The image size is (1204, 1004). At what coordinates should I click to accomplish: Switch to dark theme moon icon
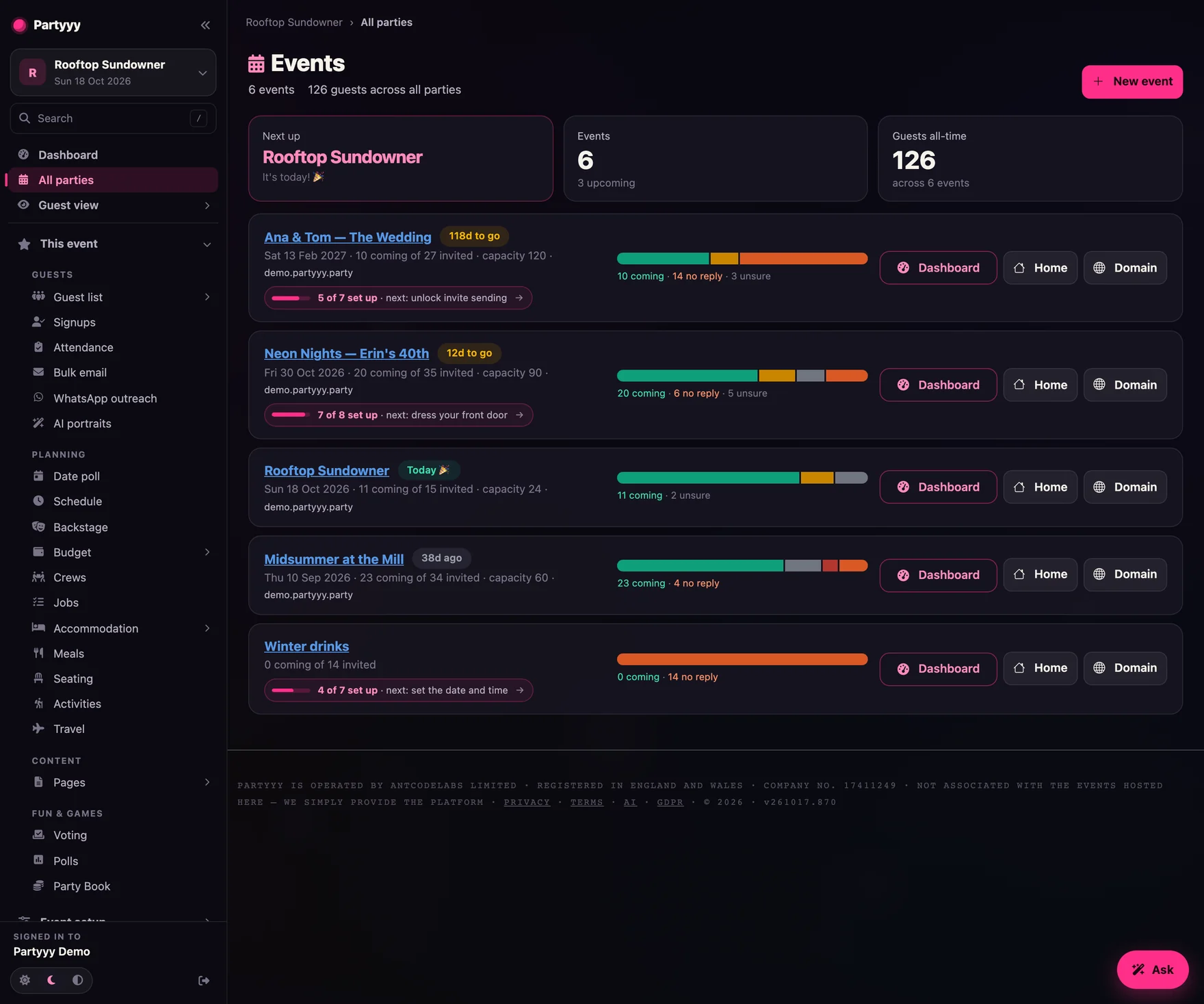tap(51, 980)
